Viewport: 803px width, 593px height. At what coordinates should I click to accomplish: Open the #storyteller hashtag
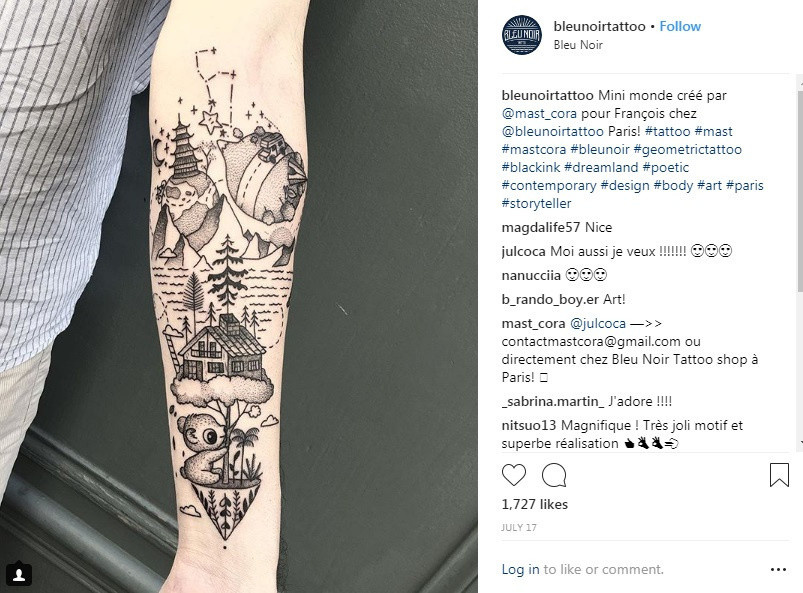[536, 203]
